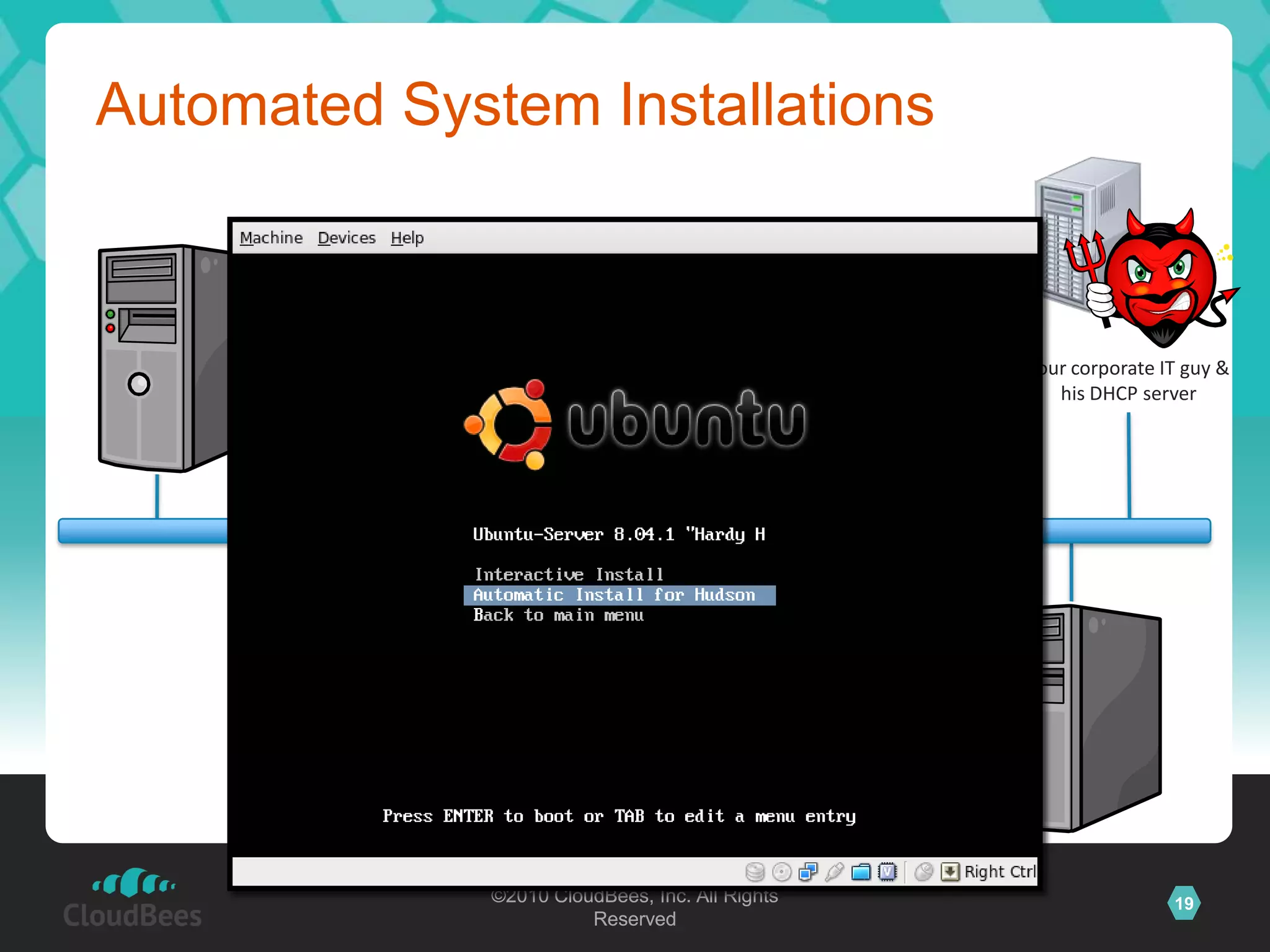Click the Automated System Installations slide title
This screenshot has height=952, width=1270.
click(515, 106)
